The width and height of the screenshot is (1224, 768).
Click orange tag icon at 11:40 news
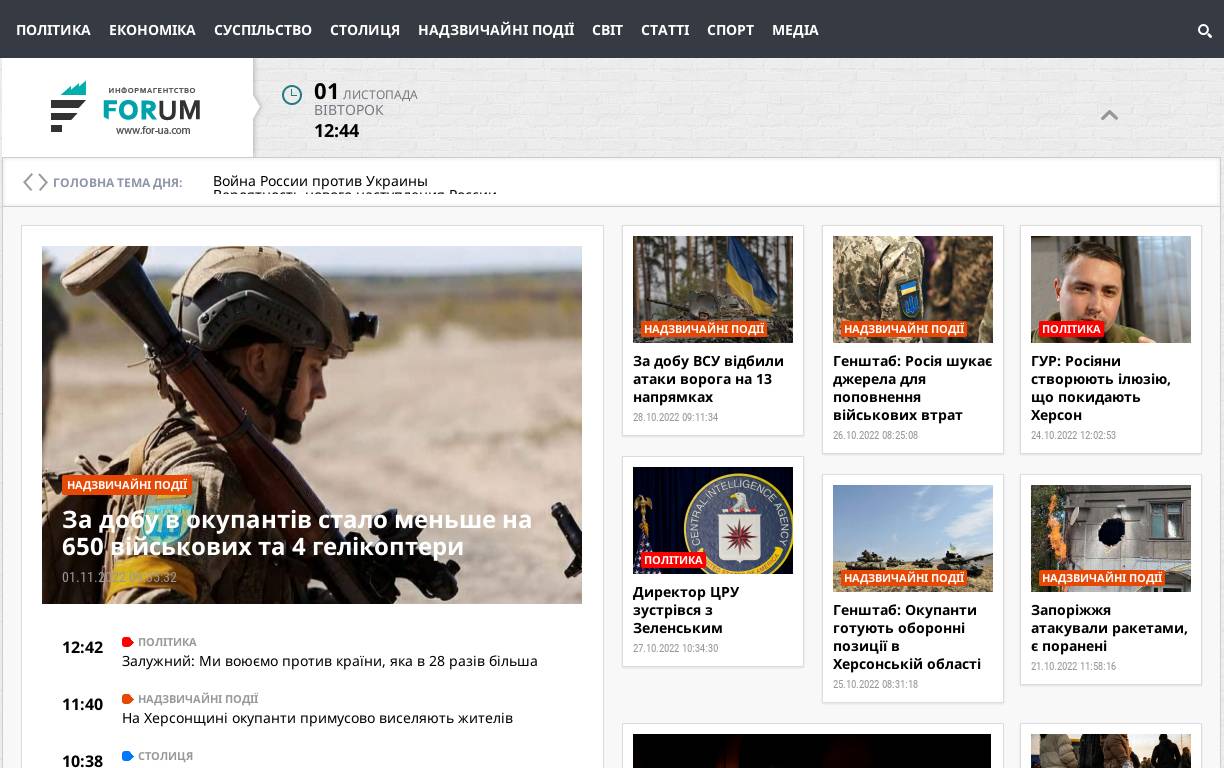[128, 699]
